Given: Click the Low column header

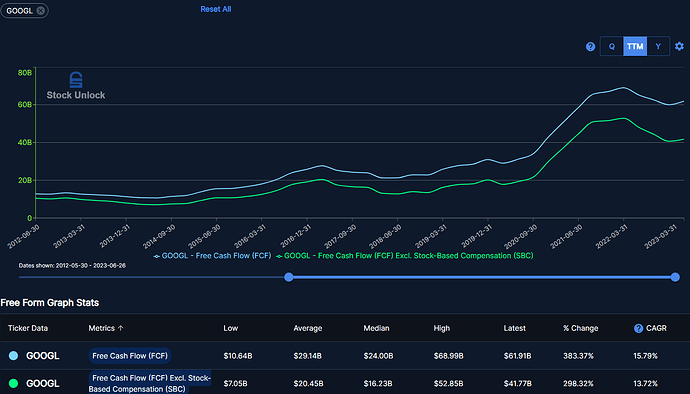Looking at the screenshot, I should [x=231, y=328].
